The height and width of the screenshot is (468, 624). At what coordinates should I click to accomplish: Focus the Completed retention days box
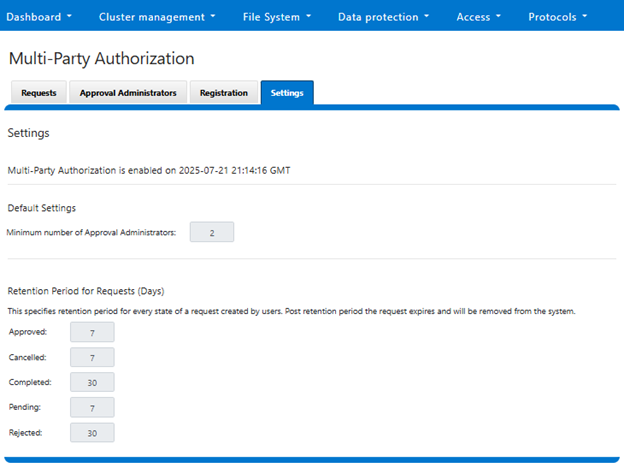coord(92,382)
